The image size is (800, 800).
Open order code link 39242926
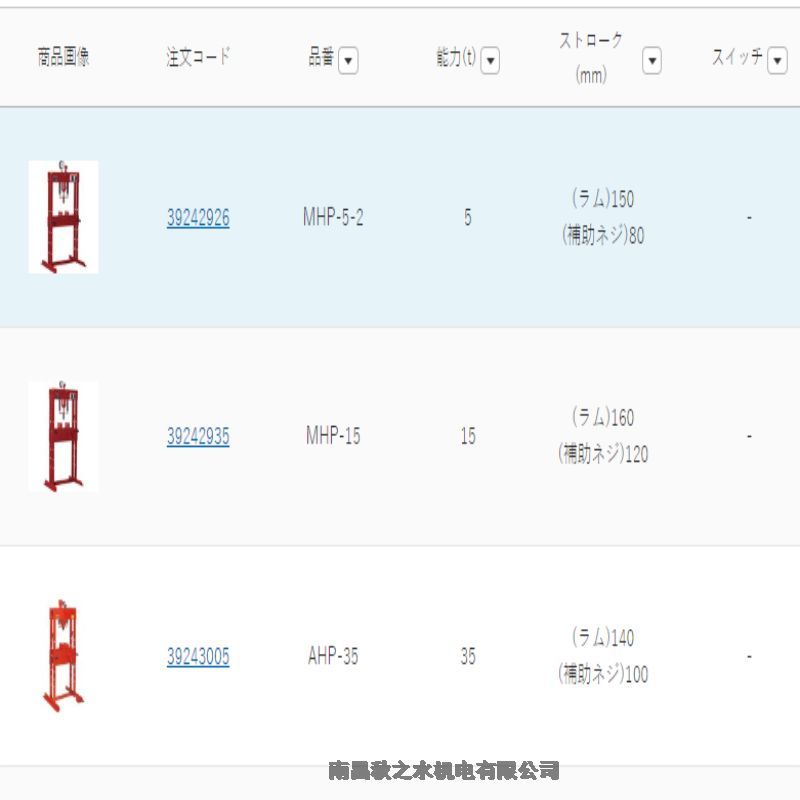pos(198,218)
